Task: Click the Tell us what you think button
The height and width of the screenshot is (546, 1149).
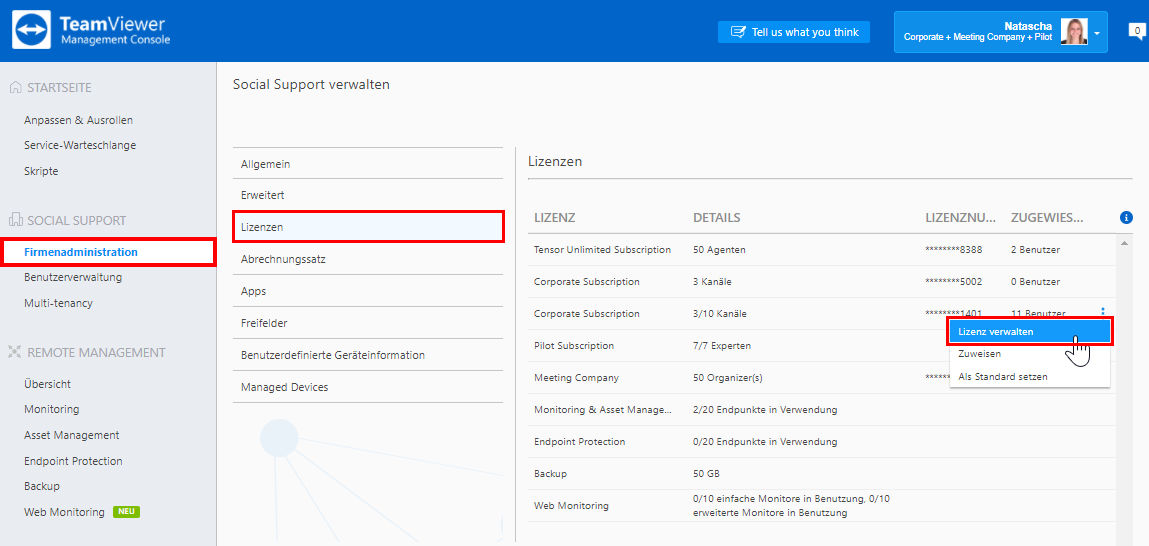Action: coord(794,32)
